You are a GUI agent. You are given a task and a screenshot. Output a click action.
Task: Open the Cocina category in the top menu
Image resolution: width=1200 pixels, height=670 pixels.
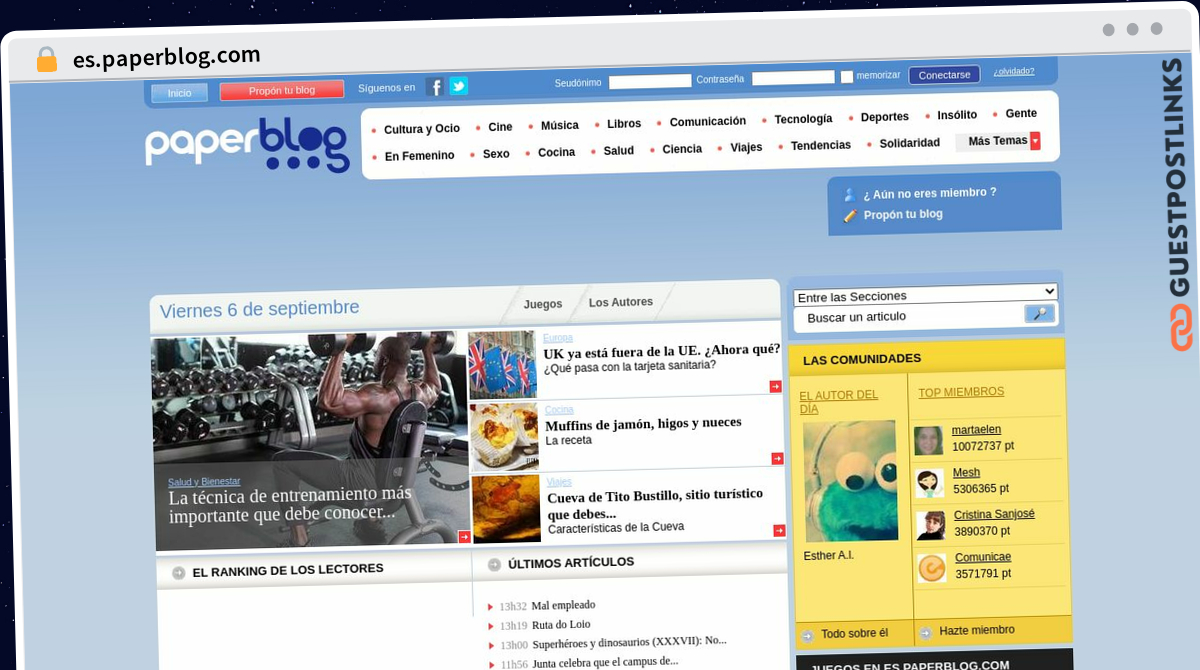556,152
